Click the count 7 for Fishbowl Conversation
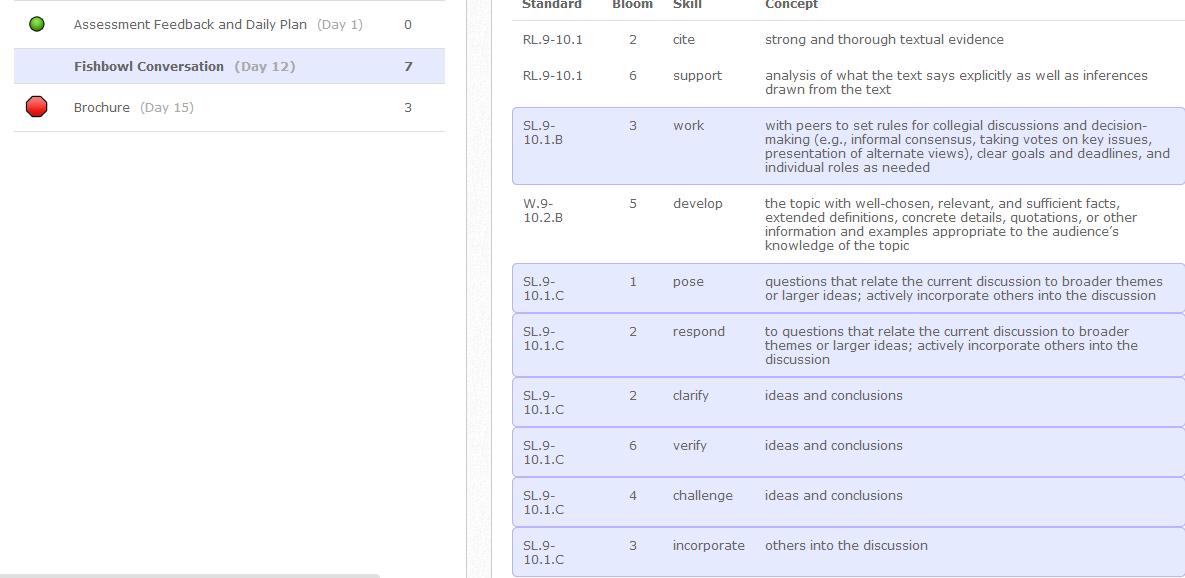The height and width of the screenshot is (578, 1185). click(408, 66)
